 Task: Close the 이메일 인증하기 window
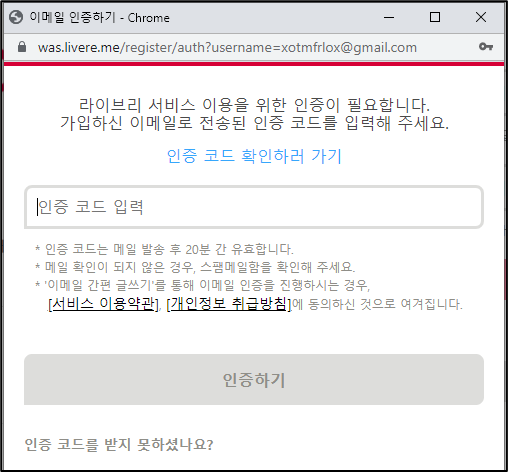[481, 17]
